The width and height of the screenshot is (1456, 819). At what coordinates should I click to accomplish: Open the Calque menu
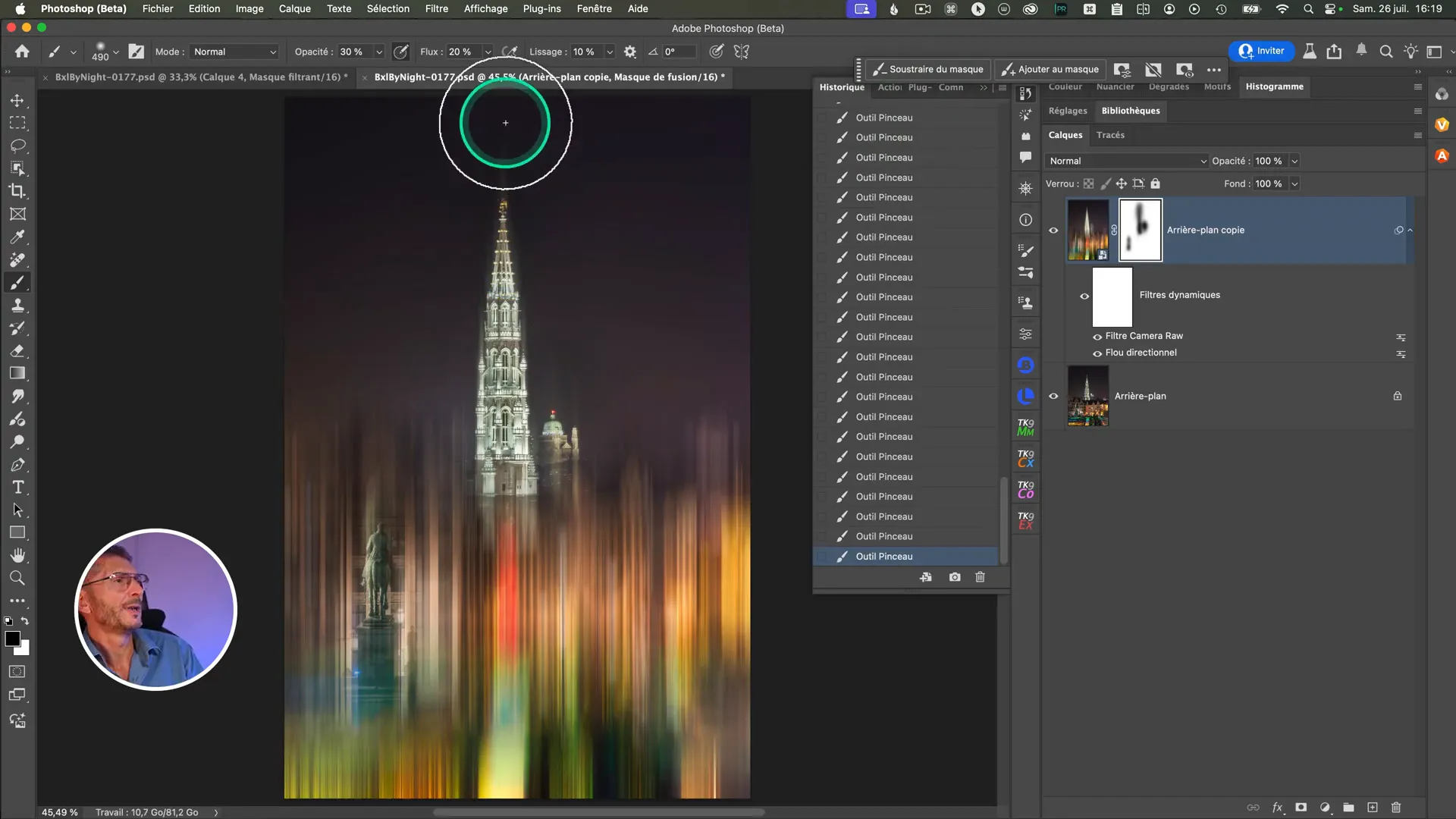(294, 8)
